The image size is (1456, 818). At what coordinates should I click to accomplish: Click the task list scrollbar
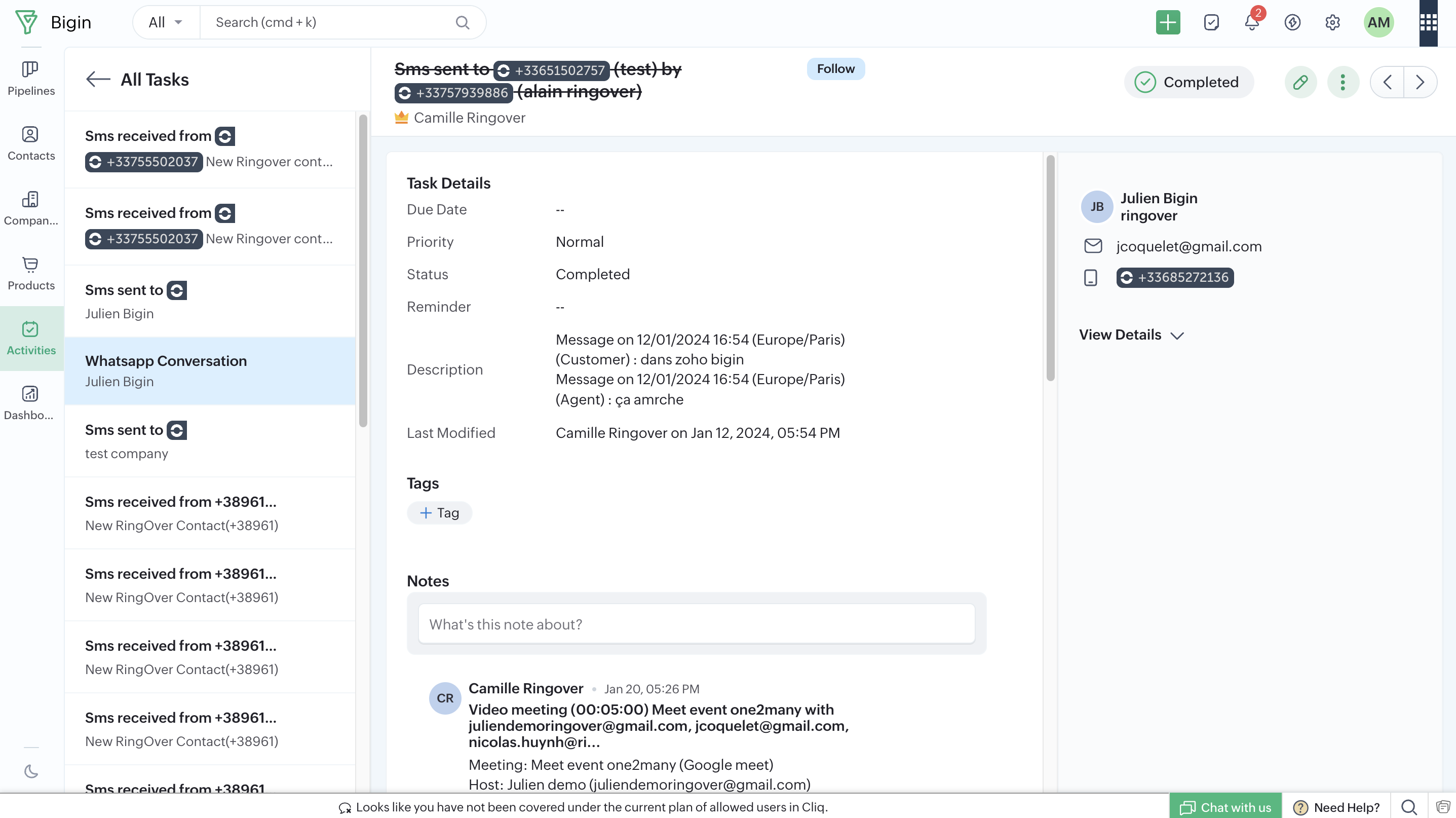[363, 271]
